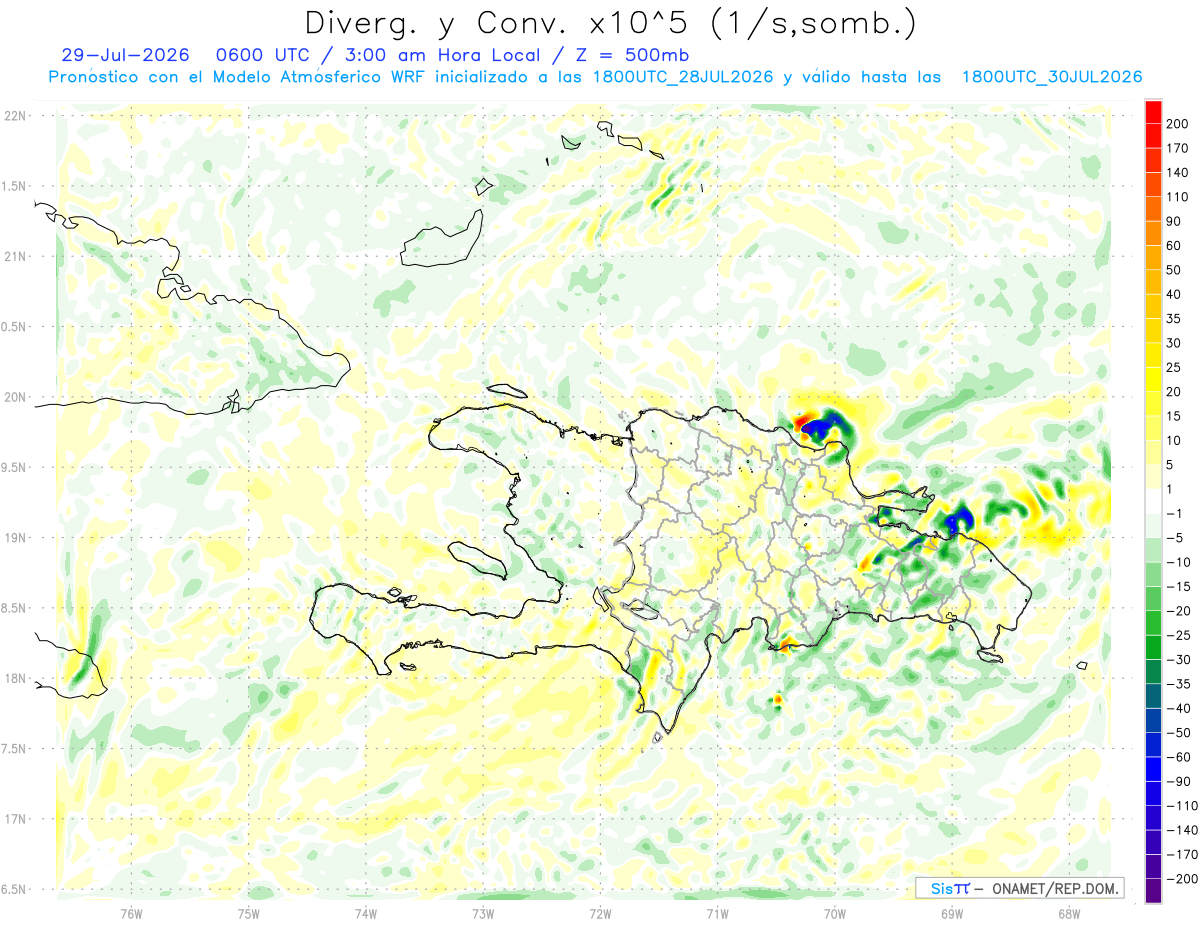Click the positive '50' color scale label
Image resolution: width=1200 pixels, height=927 pixels.
click(1174, 270)
